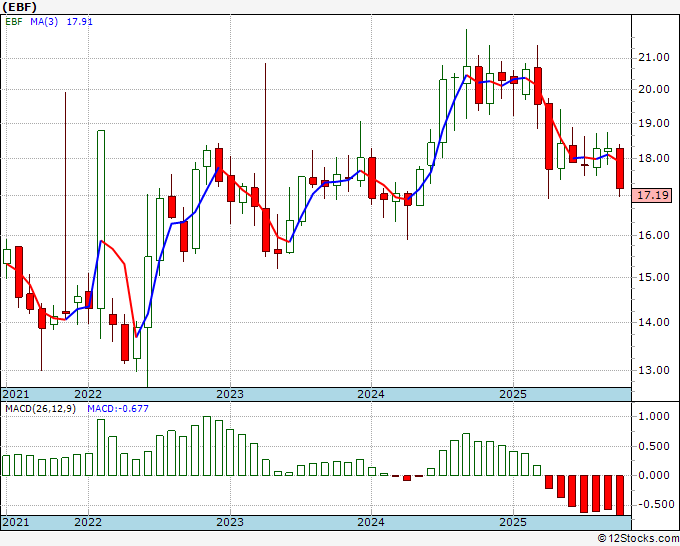Click the 2022 label on price chart axis

pos(88,395)
